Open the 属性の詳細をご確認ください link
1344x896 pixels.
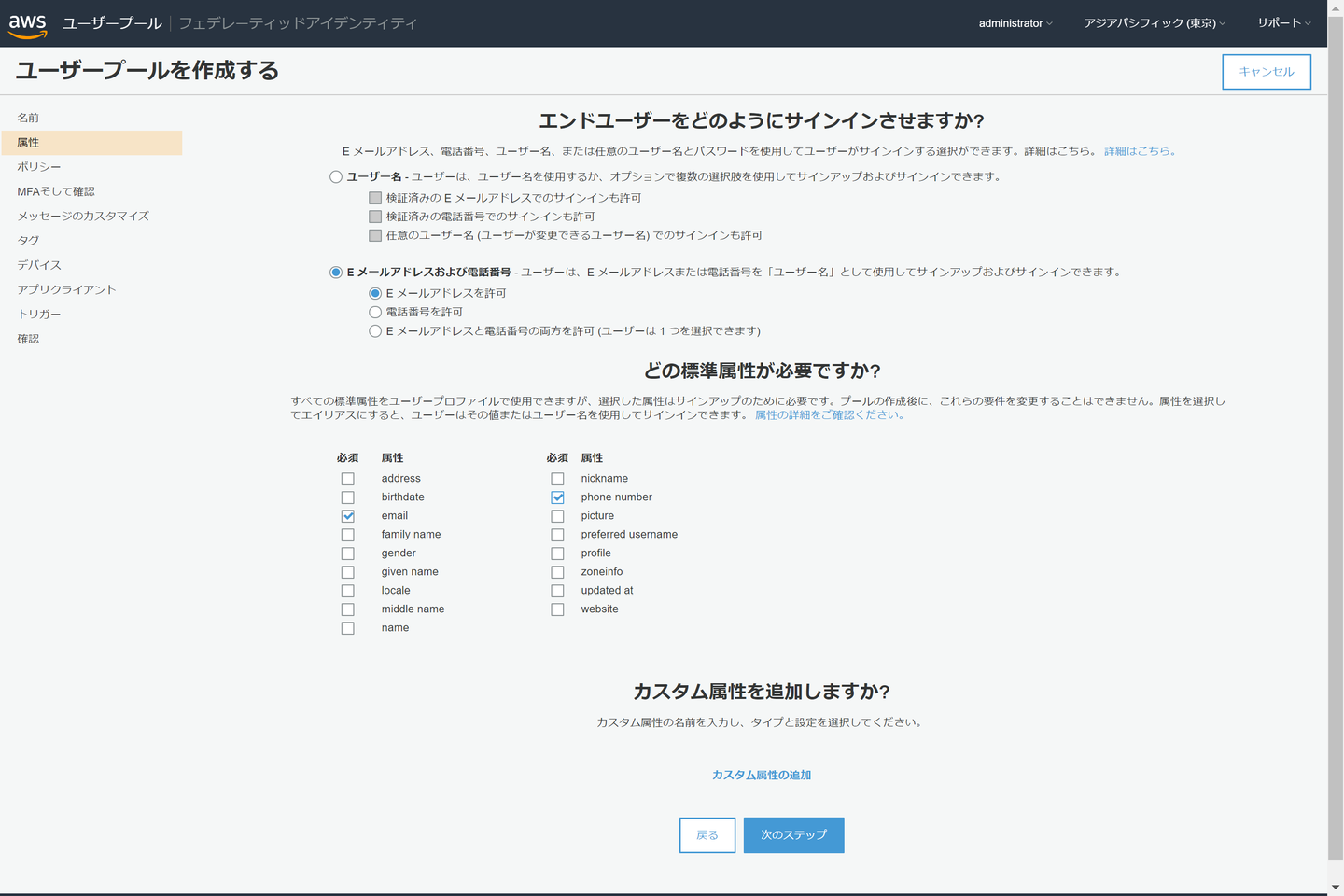coord(829,415)
